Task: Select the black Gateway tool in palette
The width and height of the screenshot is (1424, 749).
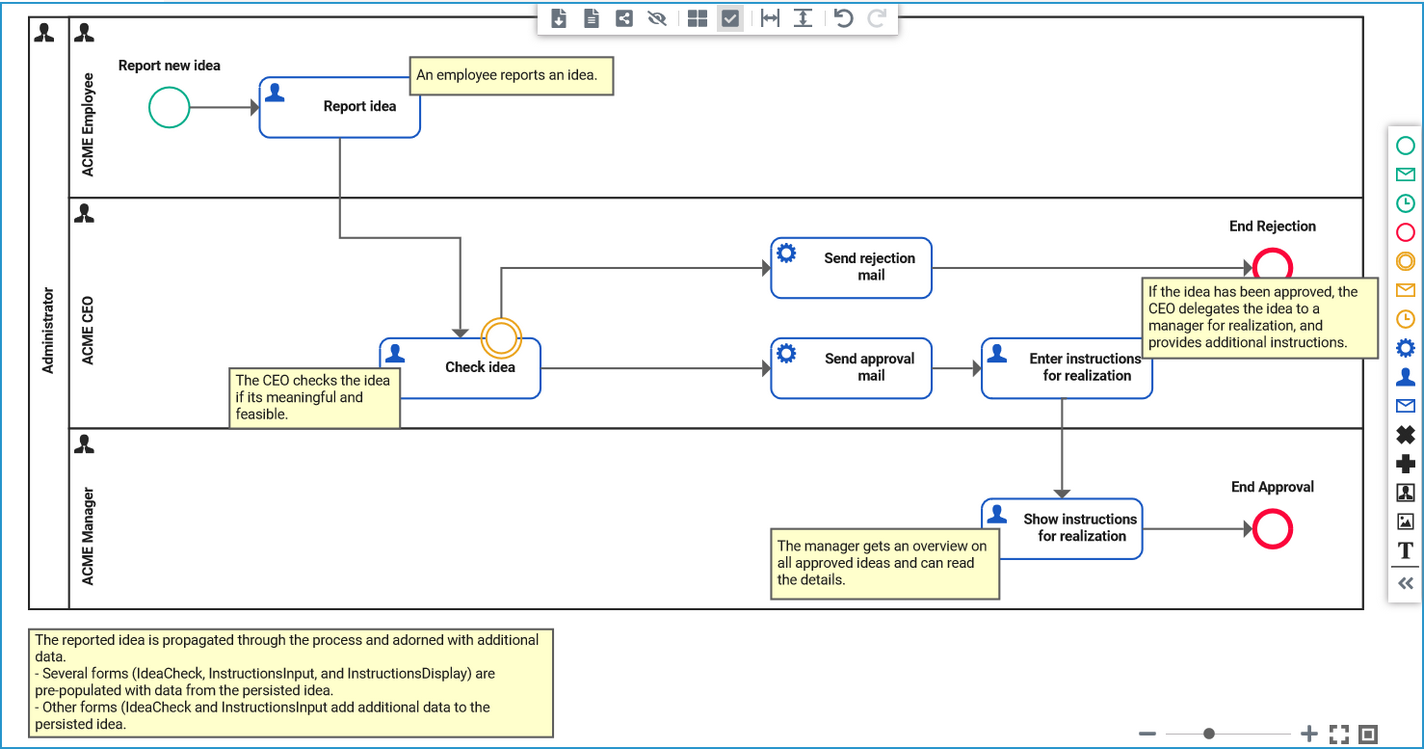Action: click(1404, 435)
